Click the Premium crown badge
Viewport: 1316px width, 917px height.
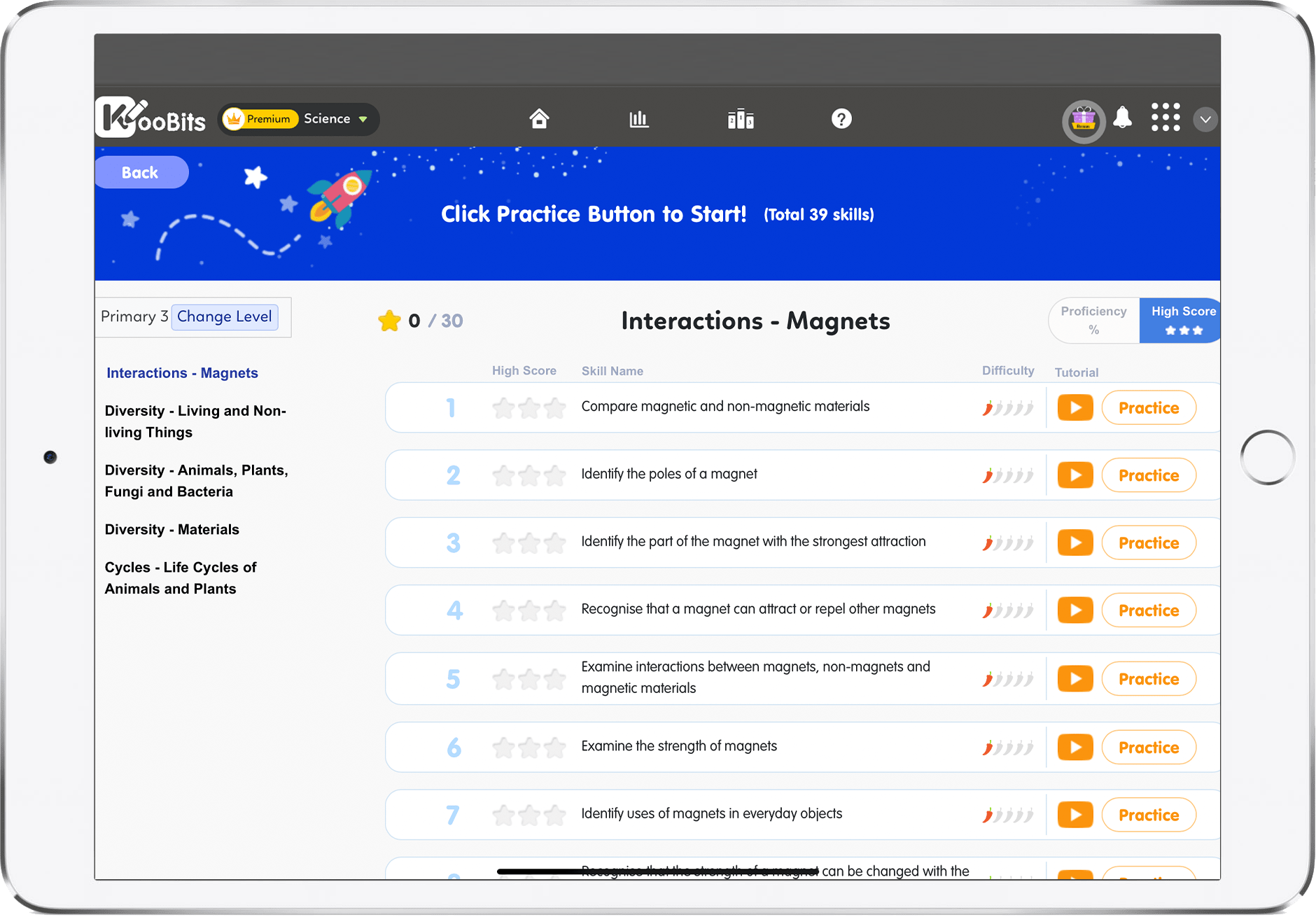click(x=260, y=119)
